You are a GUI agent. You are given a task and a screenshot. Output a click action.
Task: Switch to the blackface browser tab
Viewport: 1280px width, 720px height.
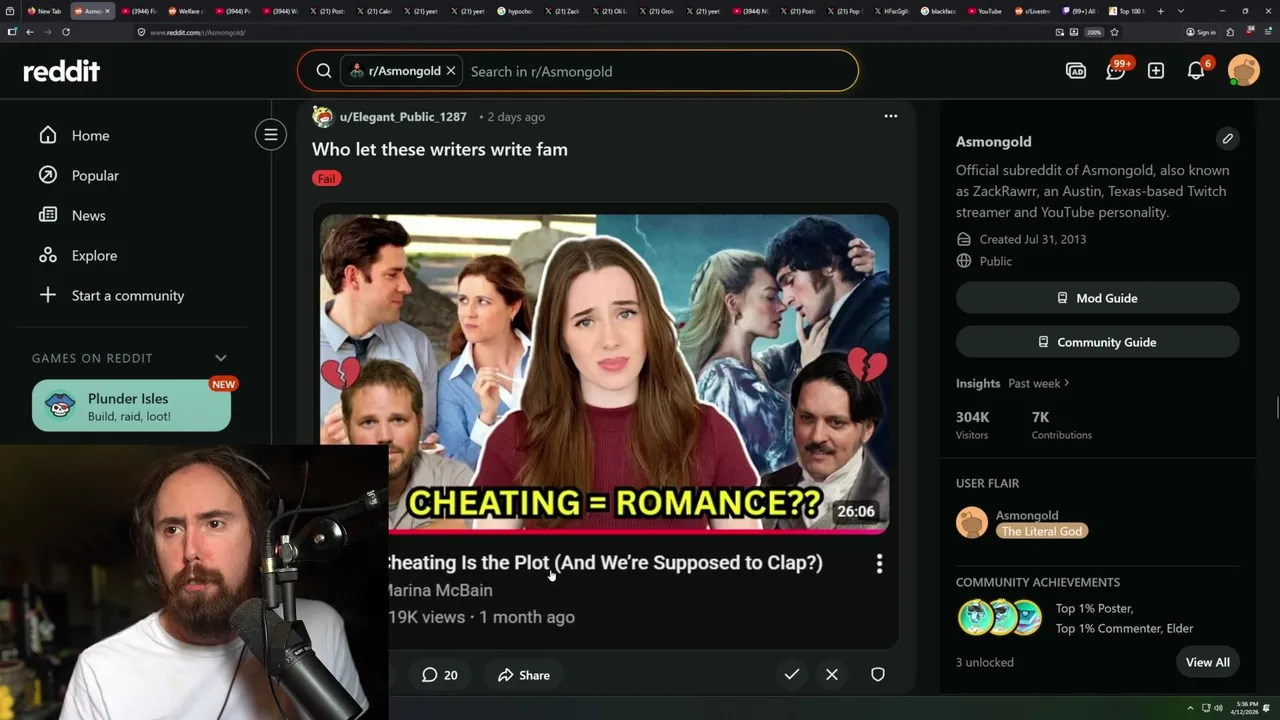937,11
